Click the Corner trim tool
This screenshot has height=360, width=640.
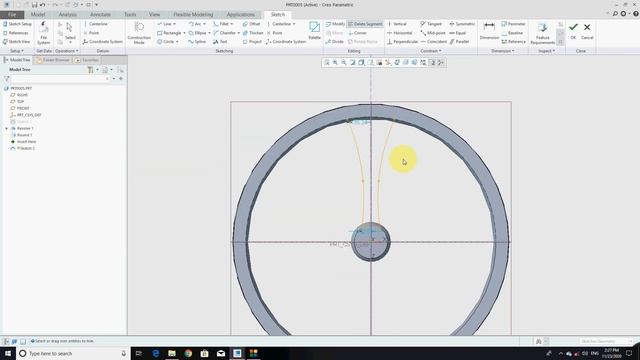click(358, 33)
